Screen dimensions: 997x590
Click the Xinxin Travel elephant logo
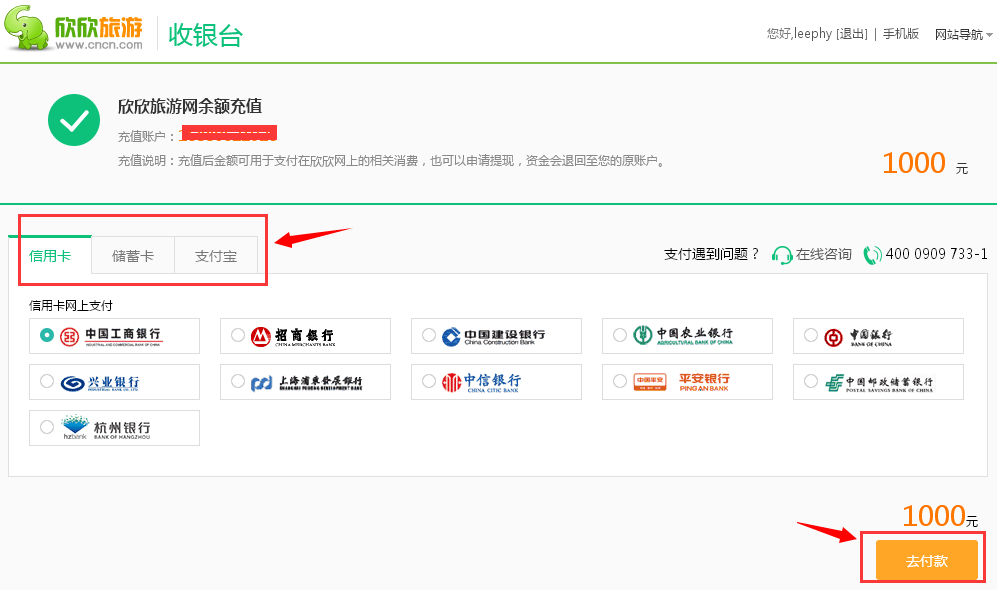point(27,27)
